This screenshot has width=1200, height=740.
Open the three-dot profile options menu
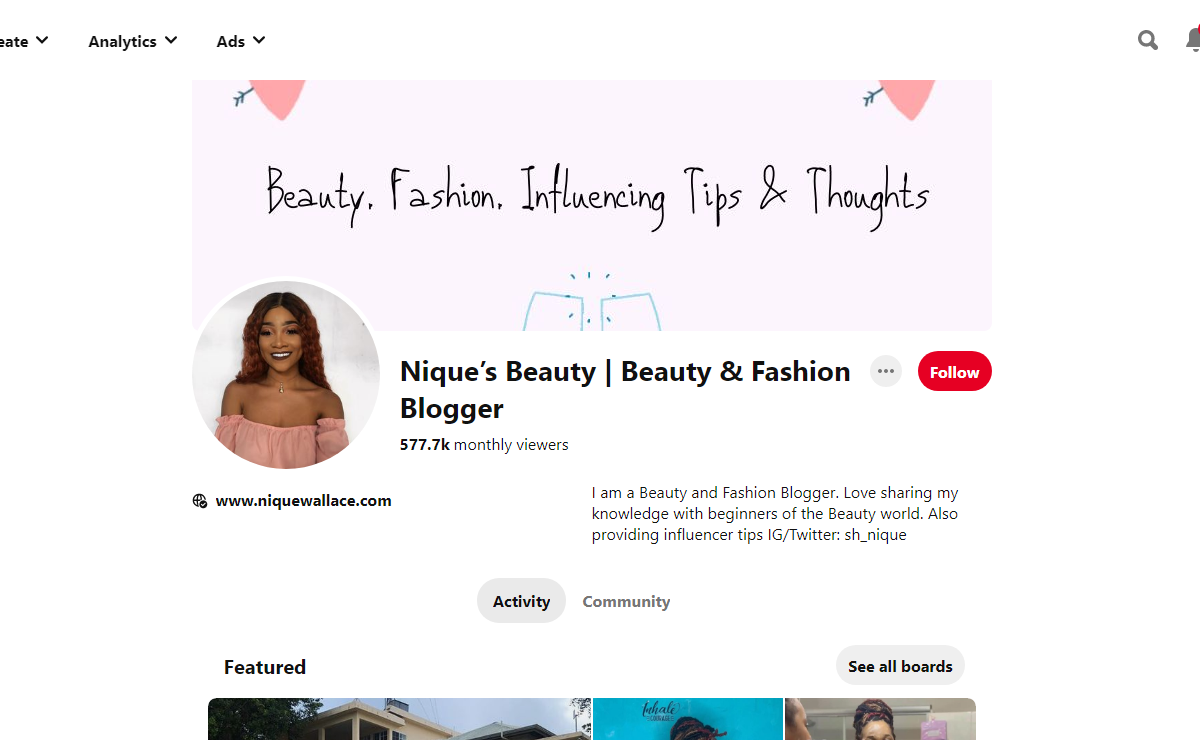(x=885, y=372)
